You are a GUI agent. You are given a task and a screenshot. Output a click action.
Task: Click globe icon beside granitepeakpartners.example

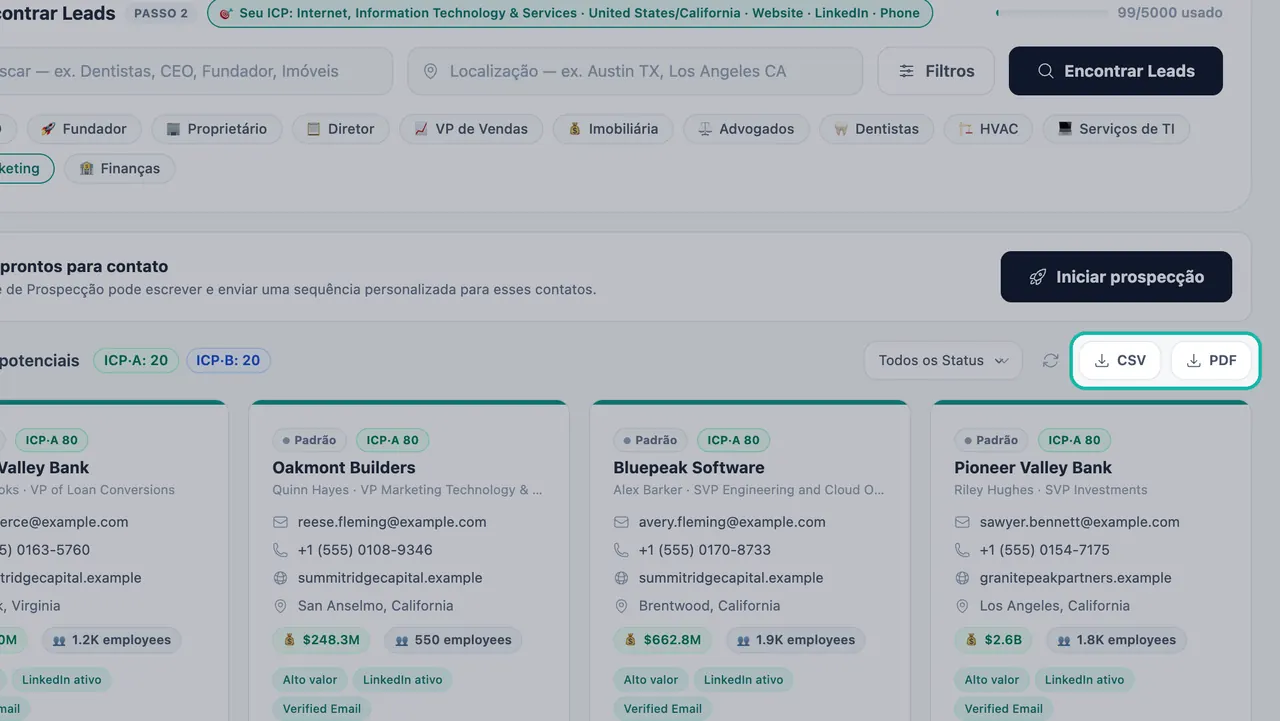click(x=962, y=578)
